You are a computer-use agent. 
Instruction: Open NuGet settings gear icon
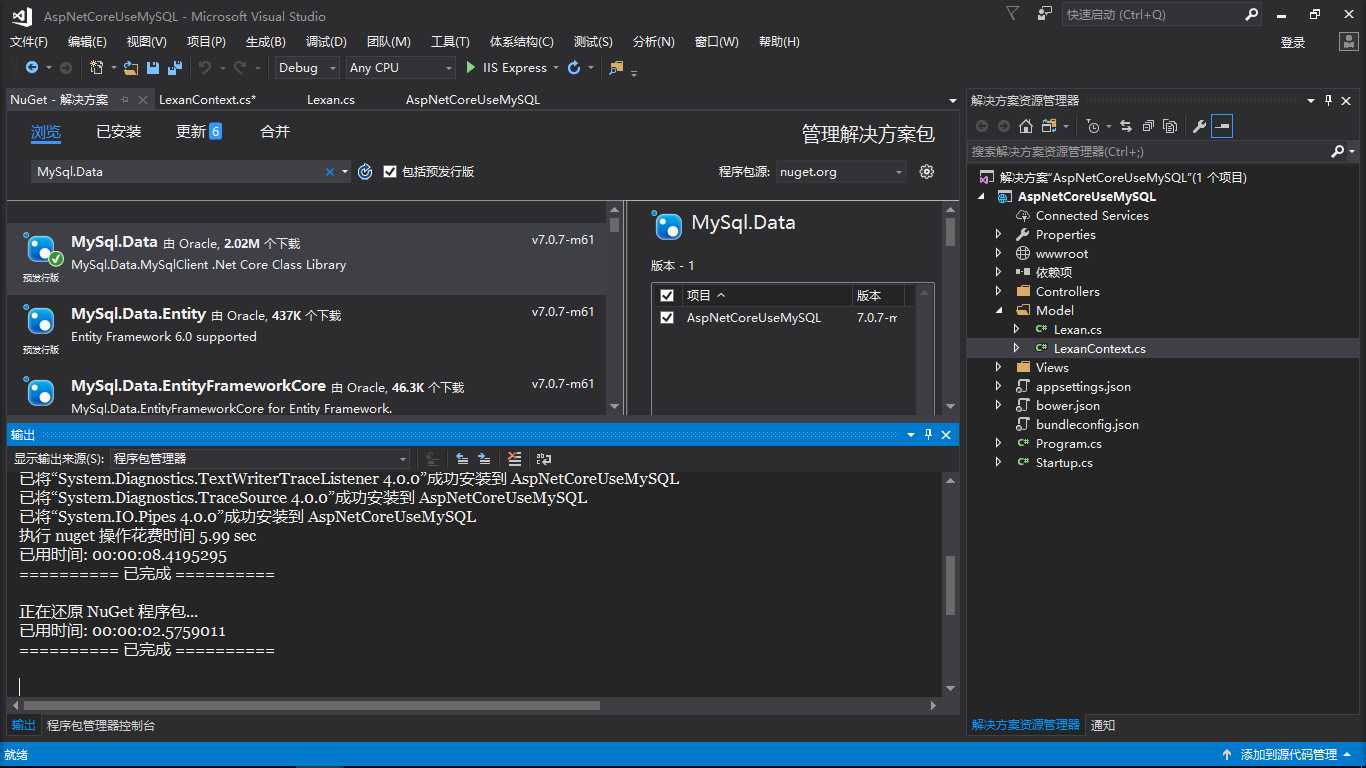pos(927,172)
